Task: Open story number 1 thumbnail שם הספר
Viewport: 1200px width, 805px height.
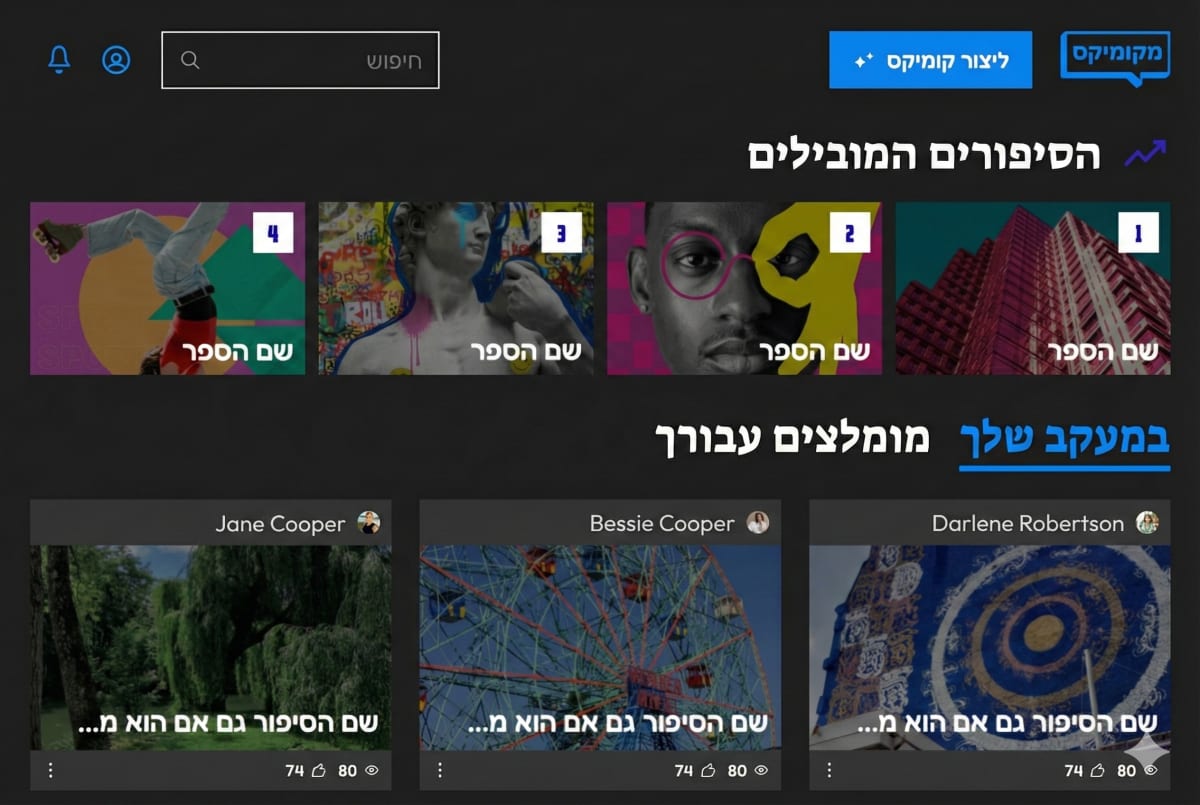Action: 1032,288
